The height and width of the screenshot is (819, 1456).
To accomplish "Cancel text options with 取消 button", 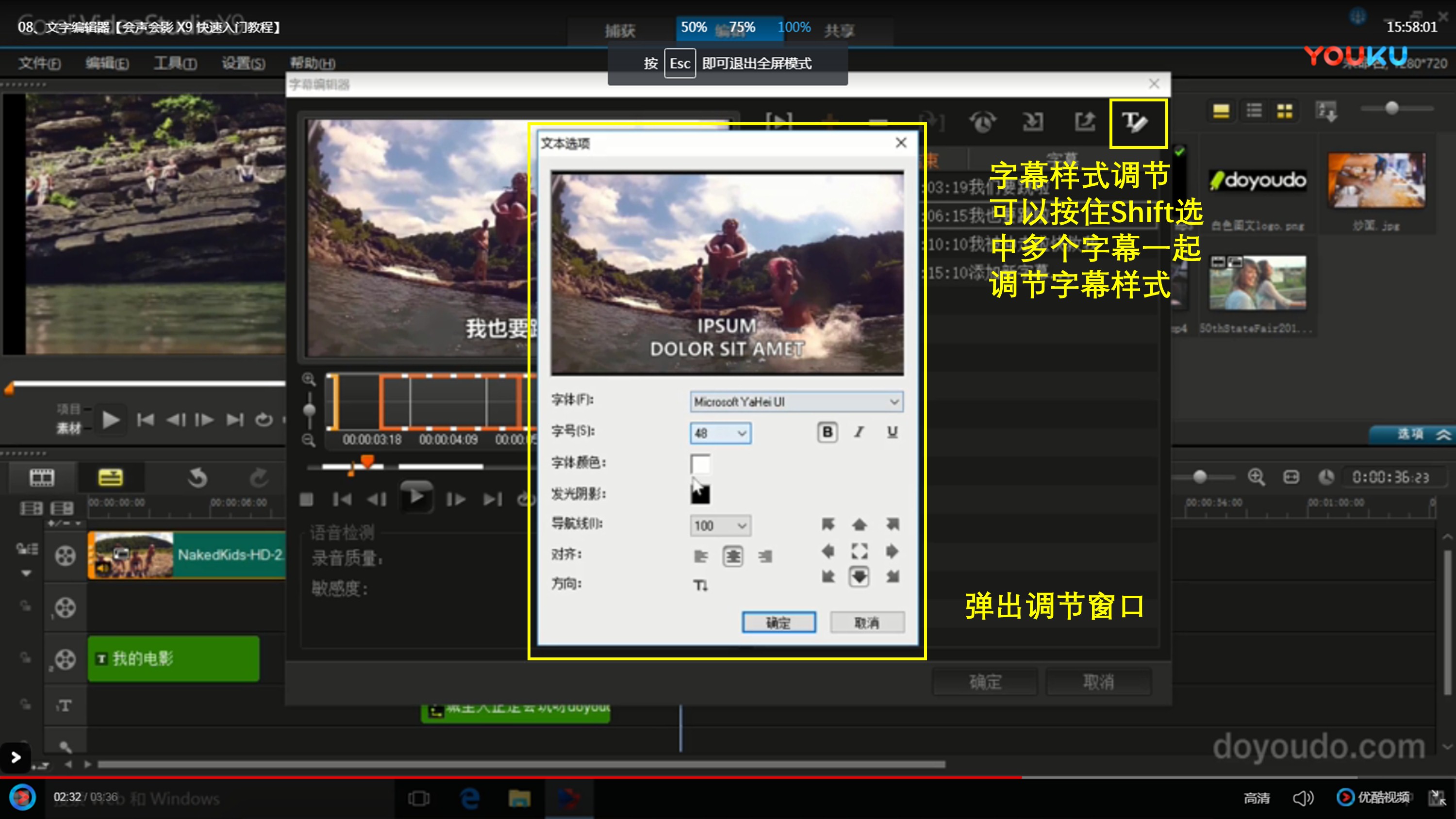I will [x=867, y=623].
